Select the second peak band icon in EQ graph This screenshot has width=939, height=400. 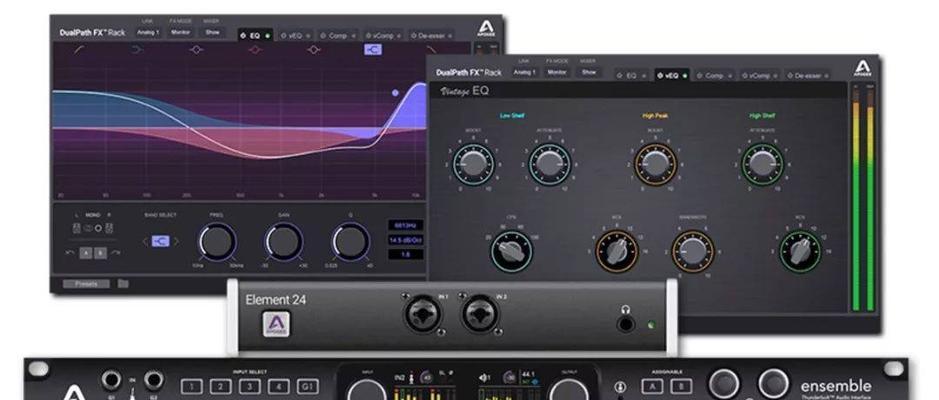tap(255, 50)
